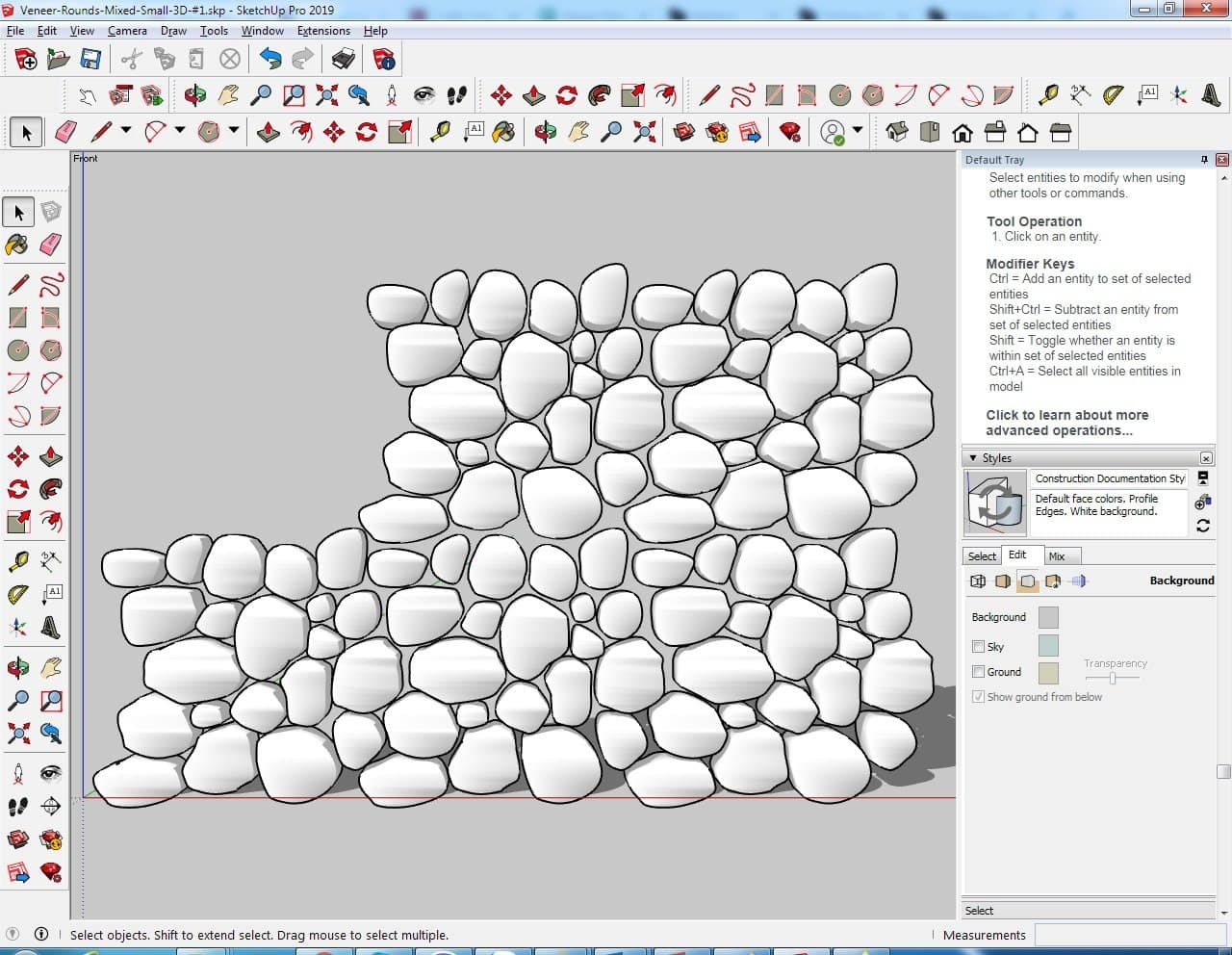Click the Undo arrow icon
Viewport: 1232px width, 955px height.
pos(270,60)
